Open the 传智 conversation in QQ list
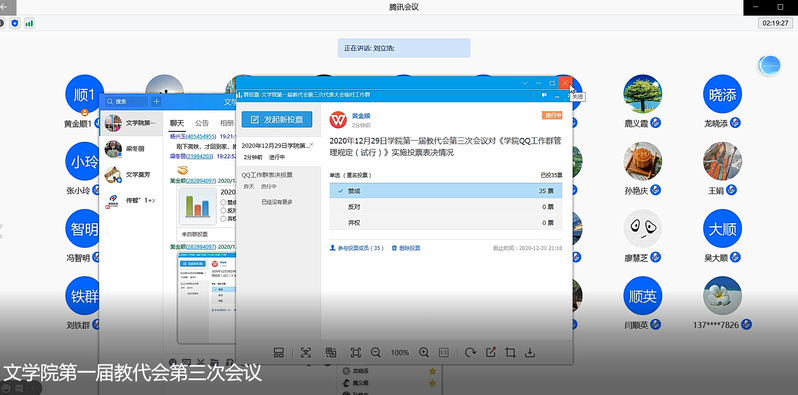The width and height of the screenshot is (798, 395). 131,201
